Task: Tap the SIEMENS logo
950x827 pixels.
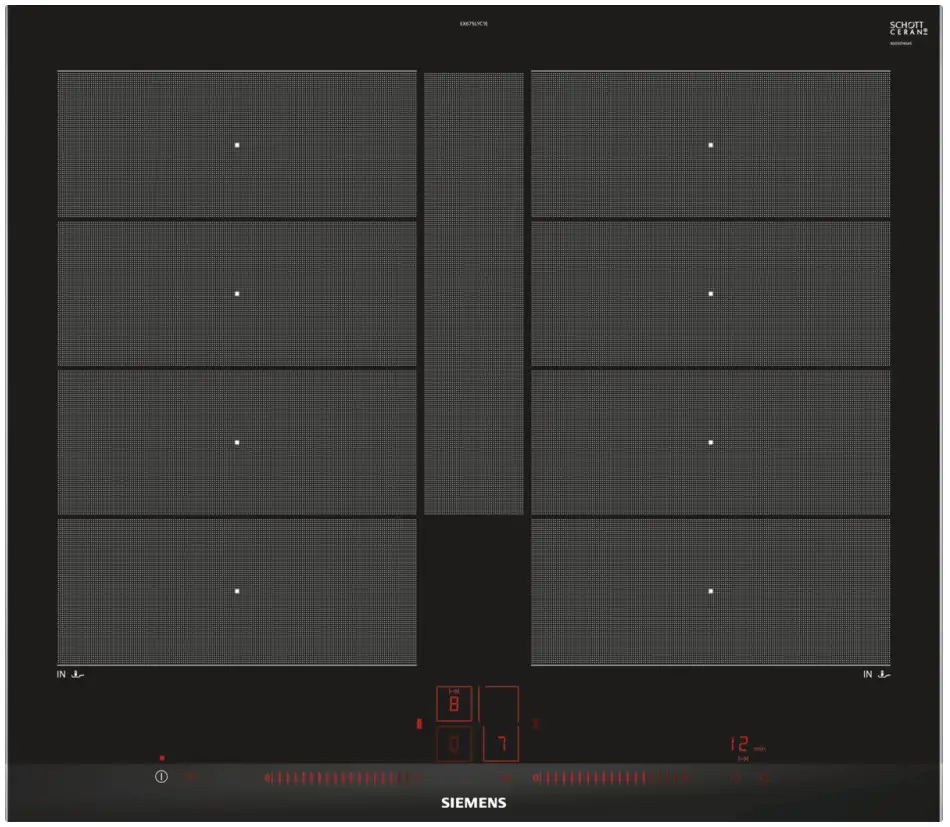Action: pyautogui.click(x=474, y=803)
